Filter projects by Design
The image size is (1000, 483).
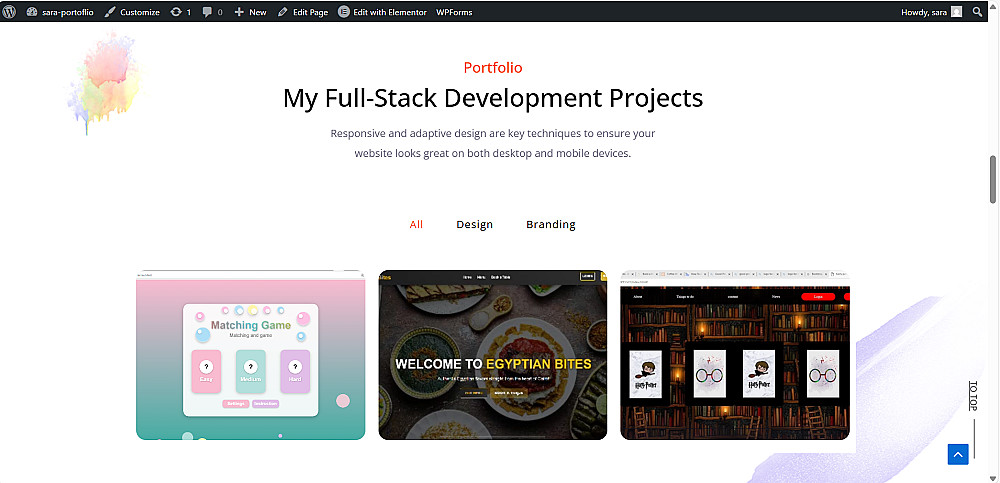pyautogui.click(x=474, y=225)
